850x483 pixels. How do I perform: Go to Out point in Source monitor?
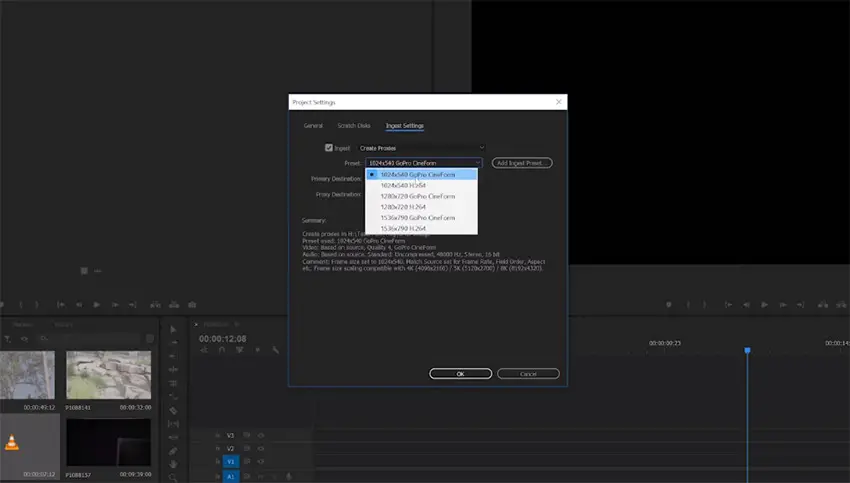pyautogui.click(x=133, y=305)
